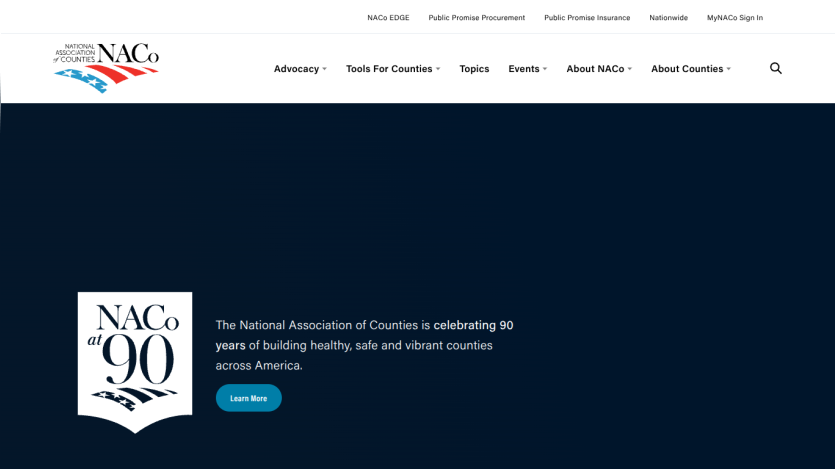
Task: Open the Topics menu item
Action: point(474,69)
